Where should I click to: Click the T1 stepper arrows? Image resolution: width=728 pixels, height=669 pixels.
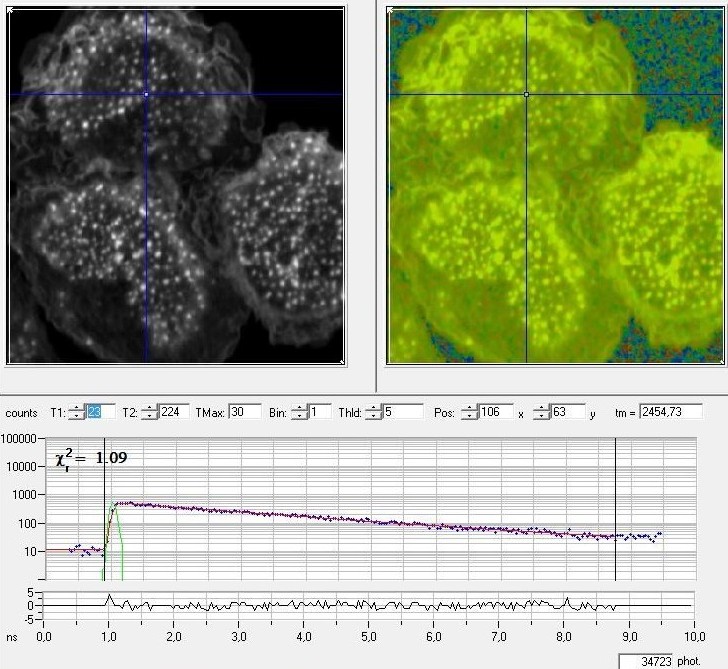click(x=77, y=412)
